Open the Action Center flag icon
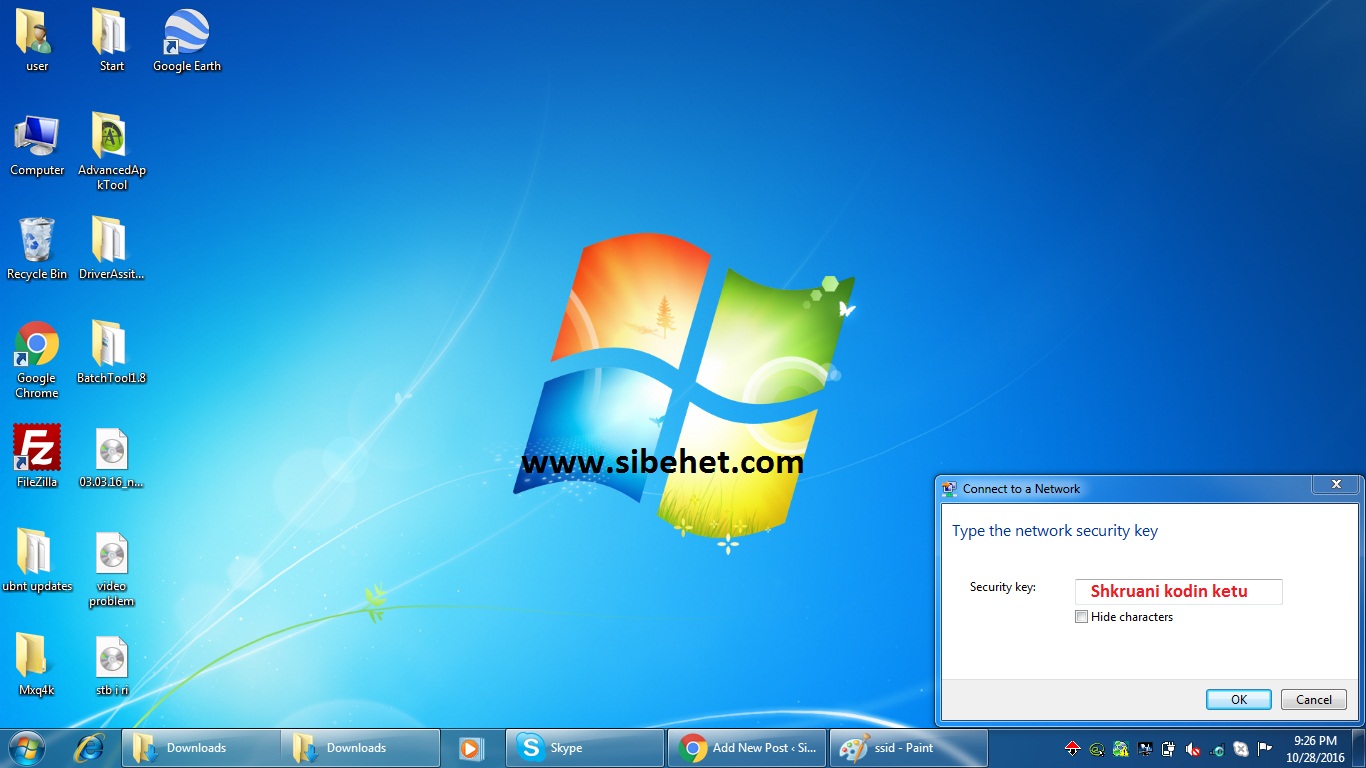The width and height of the screenshot is (1366, 768). pos(1265,748)
